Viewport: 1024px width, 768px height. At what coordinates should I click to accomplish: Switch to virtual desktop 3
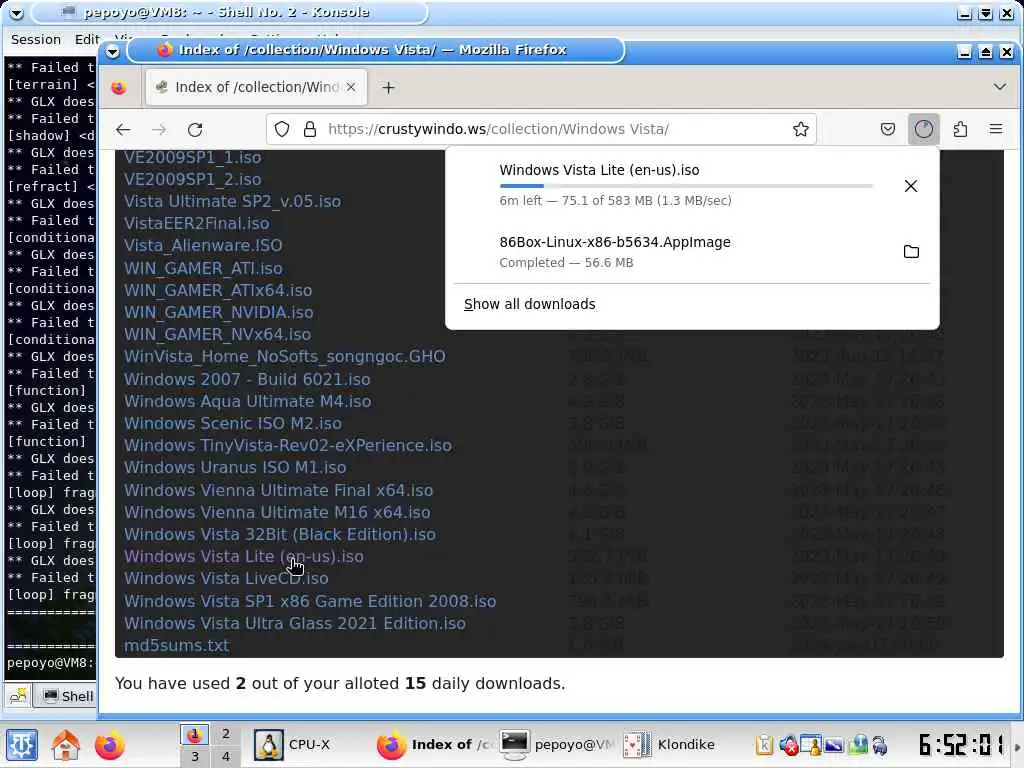(x=195, y=756)
